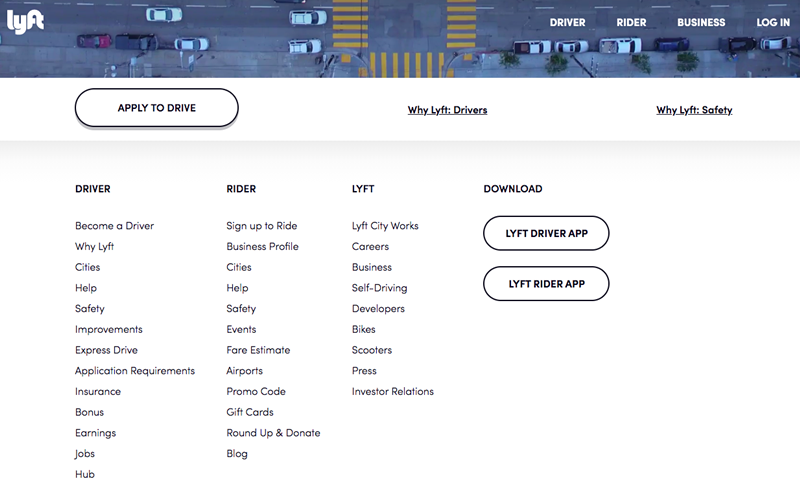Click the Lyft logo icon
The width and height of the screenshot is (800, 486).
point(25,21)
